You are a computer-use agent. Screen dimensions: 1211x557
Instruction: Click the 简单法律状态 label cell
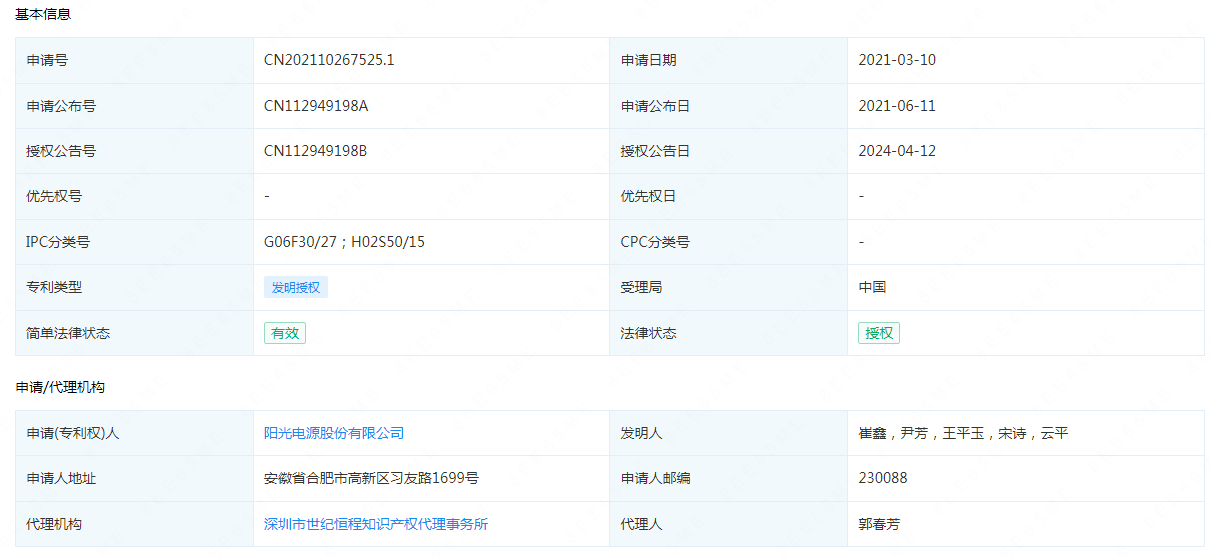(x=134, y=333)
